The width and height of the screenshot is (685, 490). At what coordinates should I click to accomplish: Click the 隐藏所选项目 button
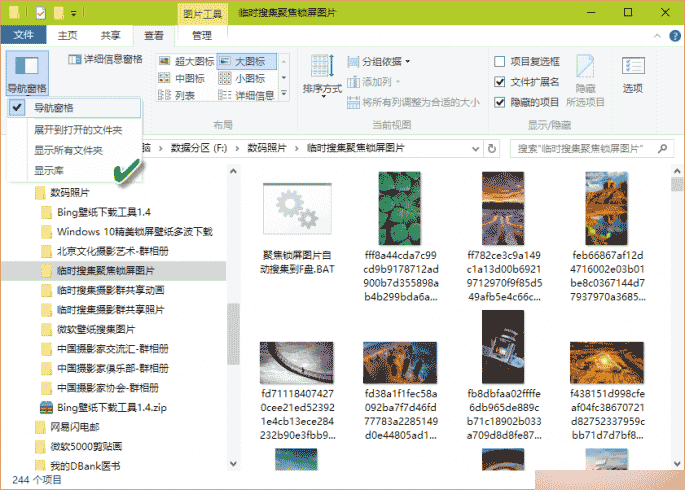tap(585, 81)
